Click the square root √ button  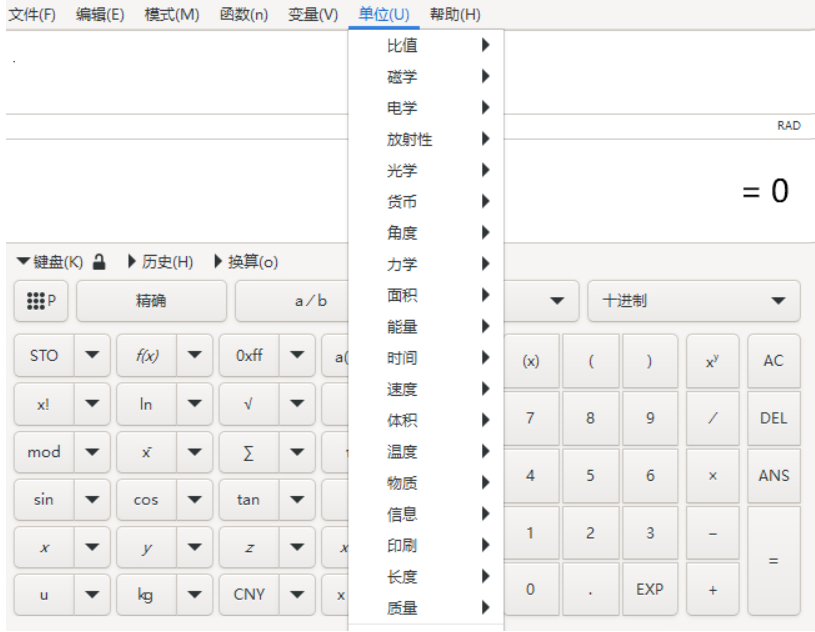tap(249, 404)
